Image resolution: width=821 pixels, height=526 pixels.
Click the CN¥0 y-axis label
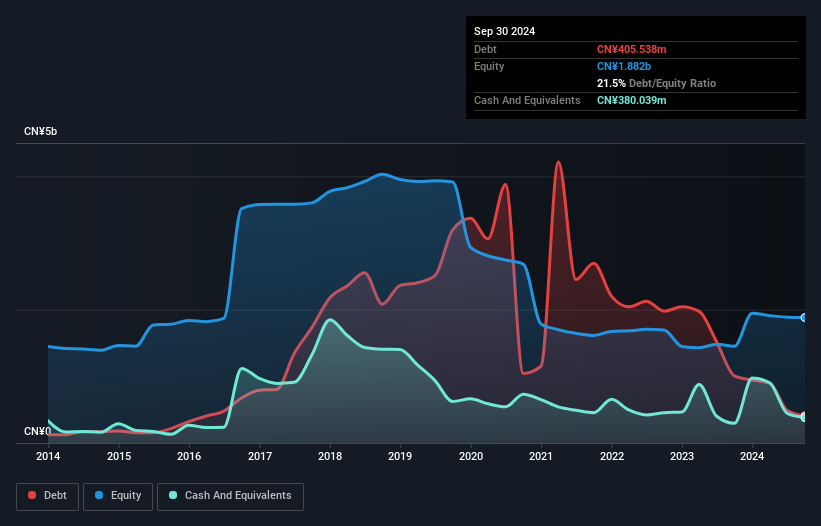click(x=38, y=431)
